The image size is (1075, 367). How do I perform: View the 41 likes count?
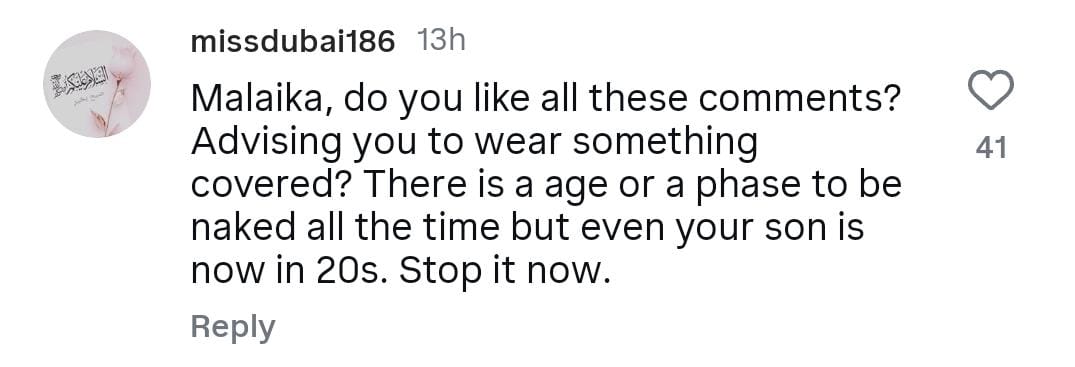[991, 147]
